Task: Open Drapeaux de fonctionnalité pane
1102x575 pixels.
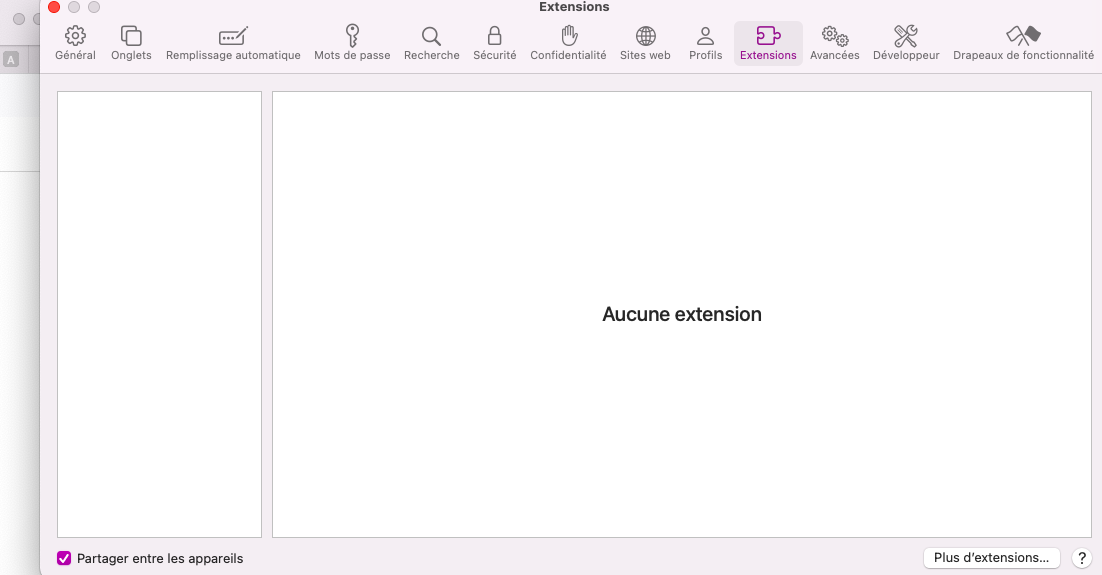Action: 1022,44
